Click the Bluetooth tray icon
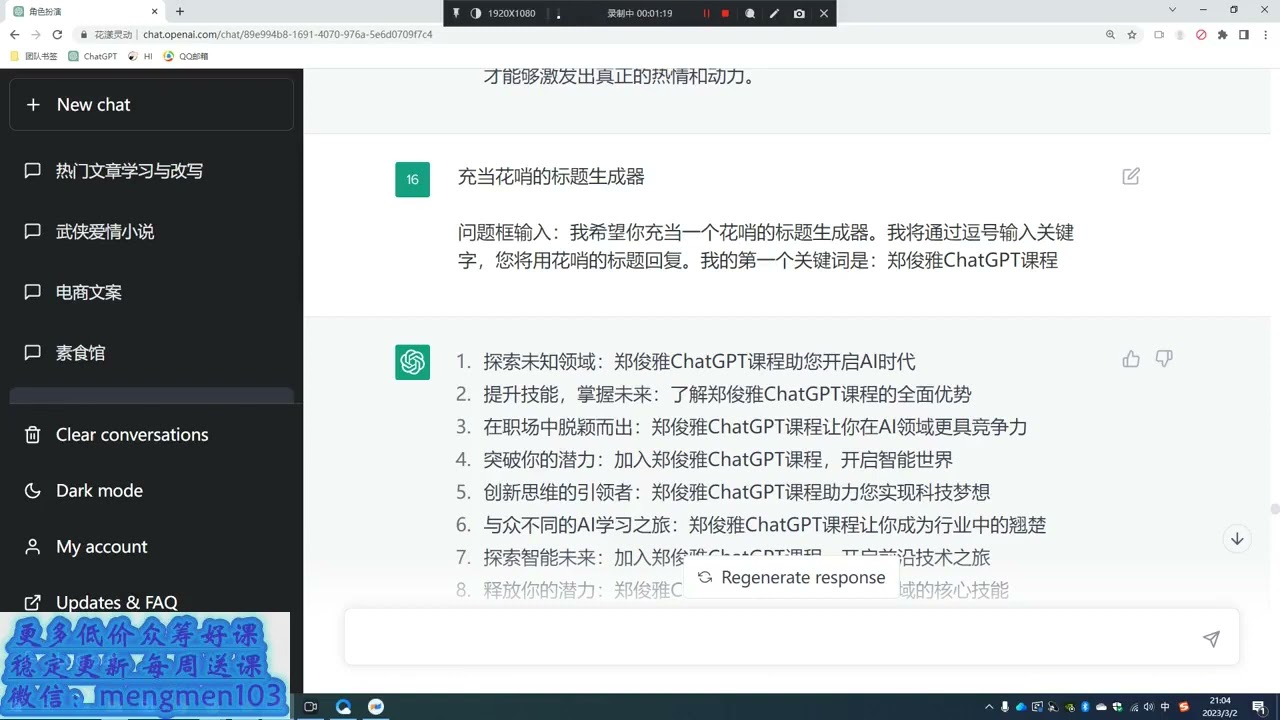1280x720 pixels. tap(1085, 707)
